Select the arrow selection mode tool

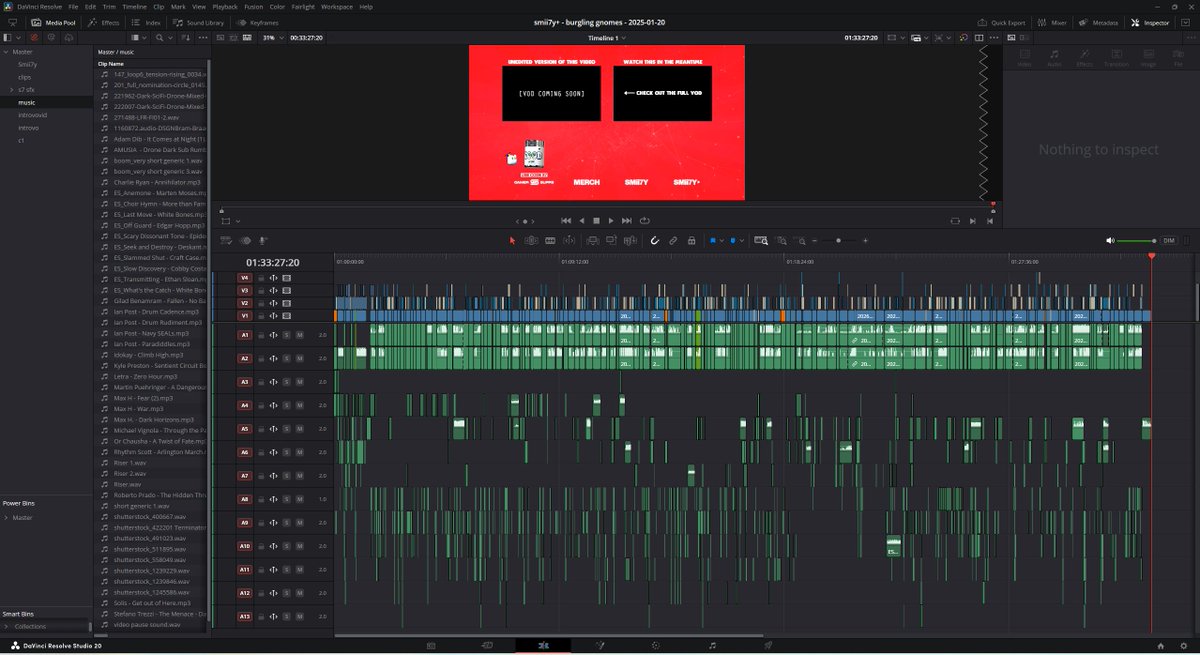coord(513,241)
